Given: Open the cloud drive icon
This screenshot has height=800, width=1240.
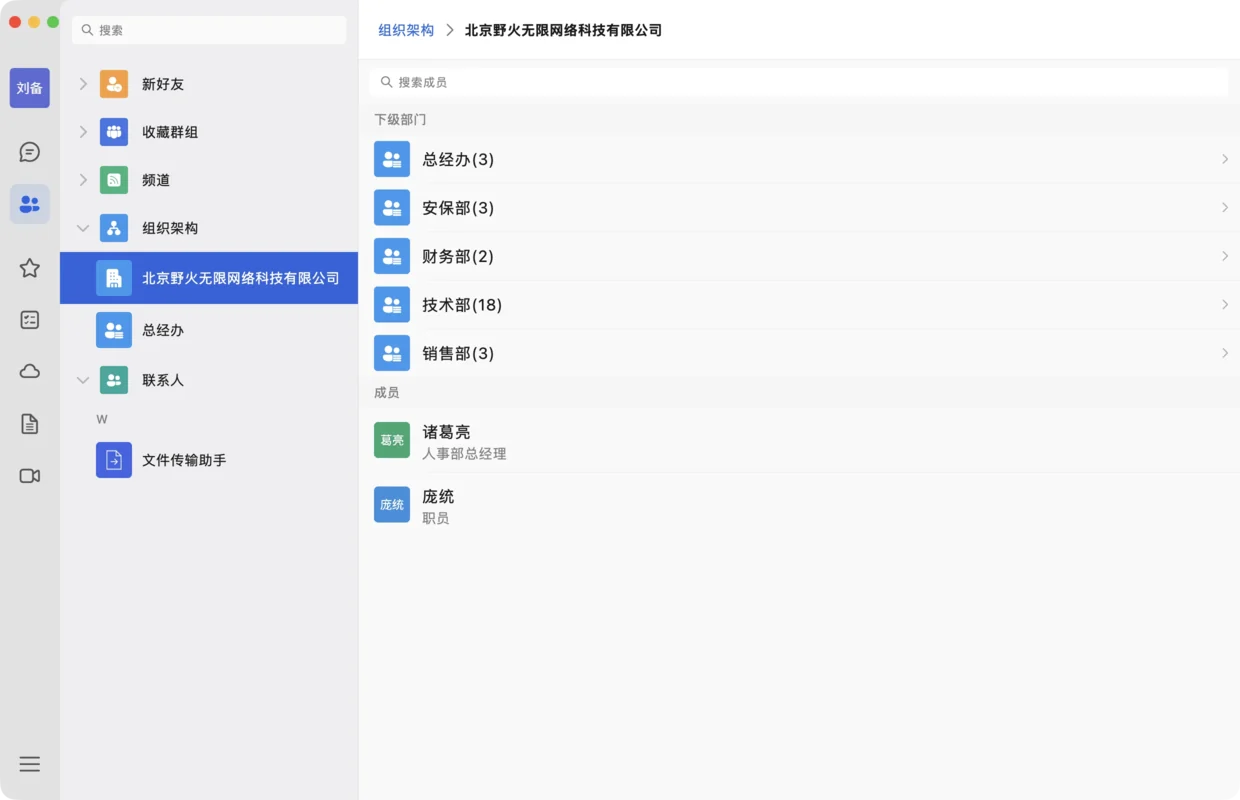Looking at the screenshot, I should [x=30, y=372].
